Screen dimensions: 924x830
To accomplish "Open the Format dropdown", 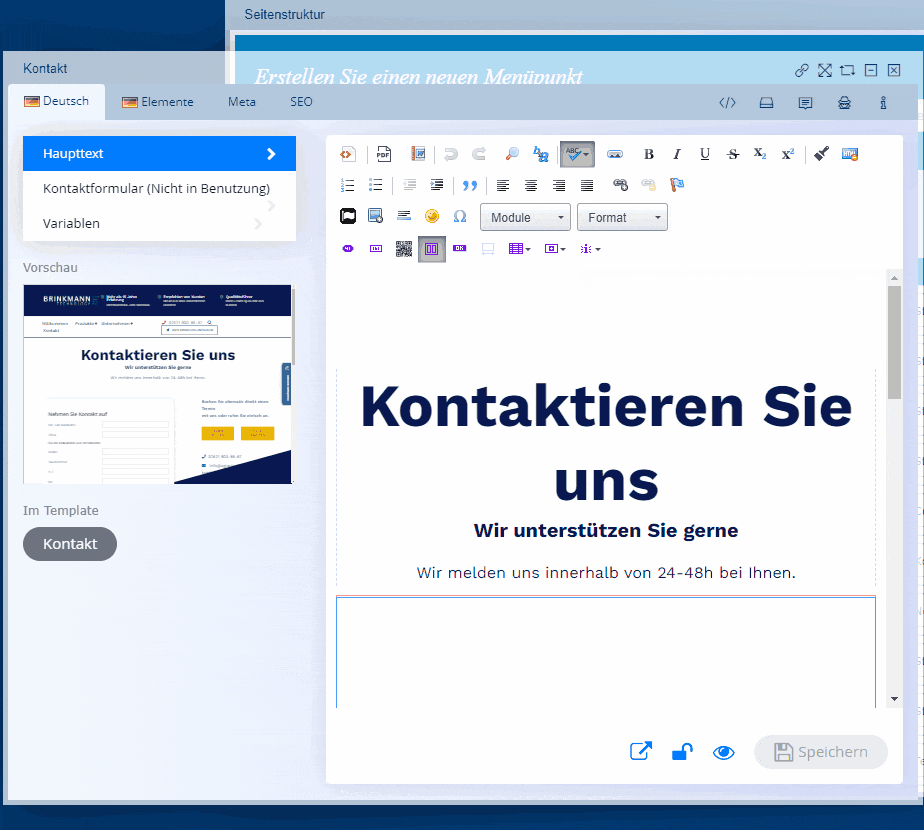I will [x=622, y=217].
